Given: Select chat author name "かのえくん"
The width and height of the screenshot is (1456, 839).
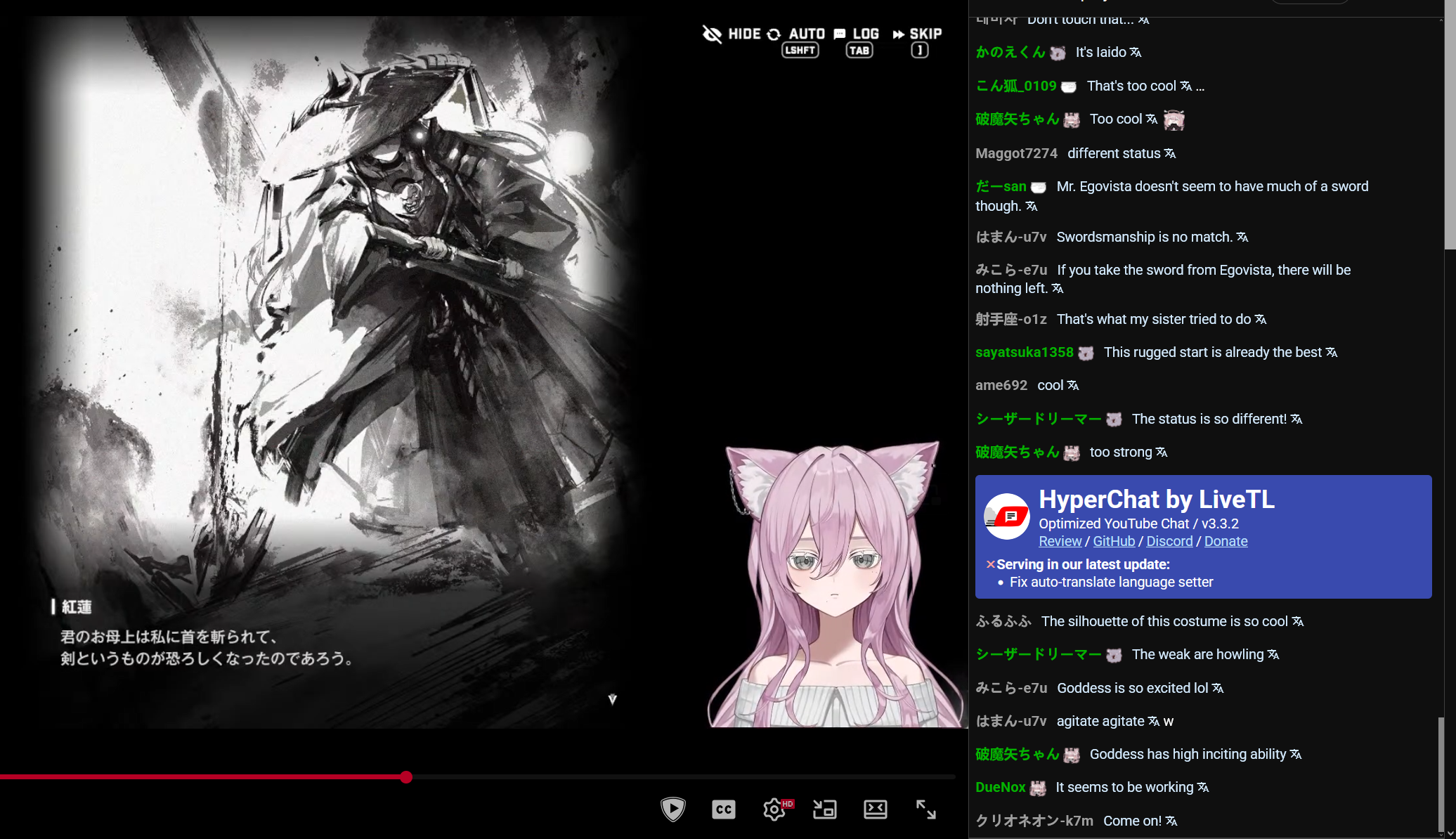Looking at the screenshot, I should tap(1010, 53).
